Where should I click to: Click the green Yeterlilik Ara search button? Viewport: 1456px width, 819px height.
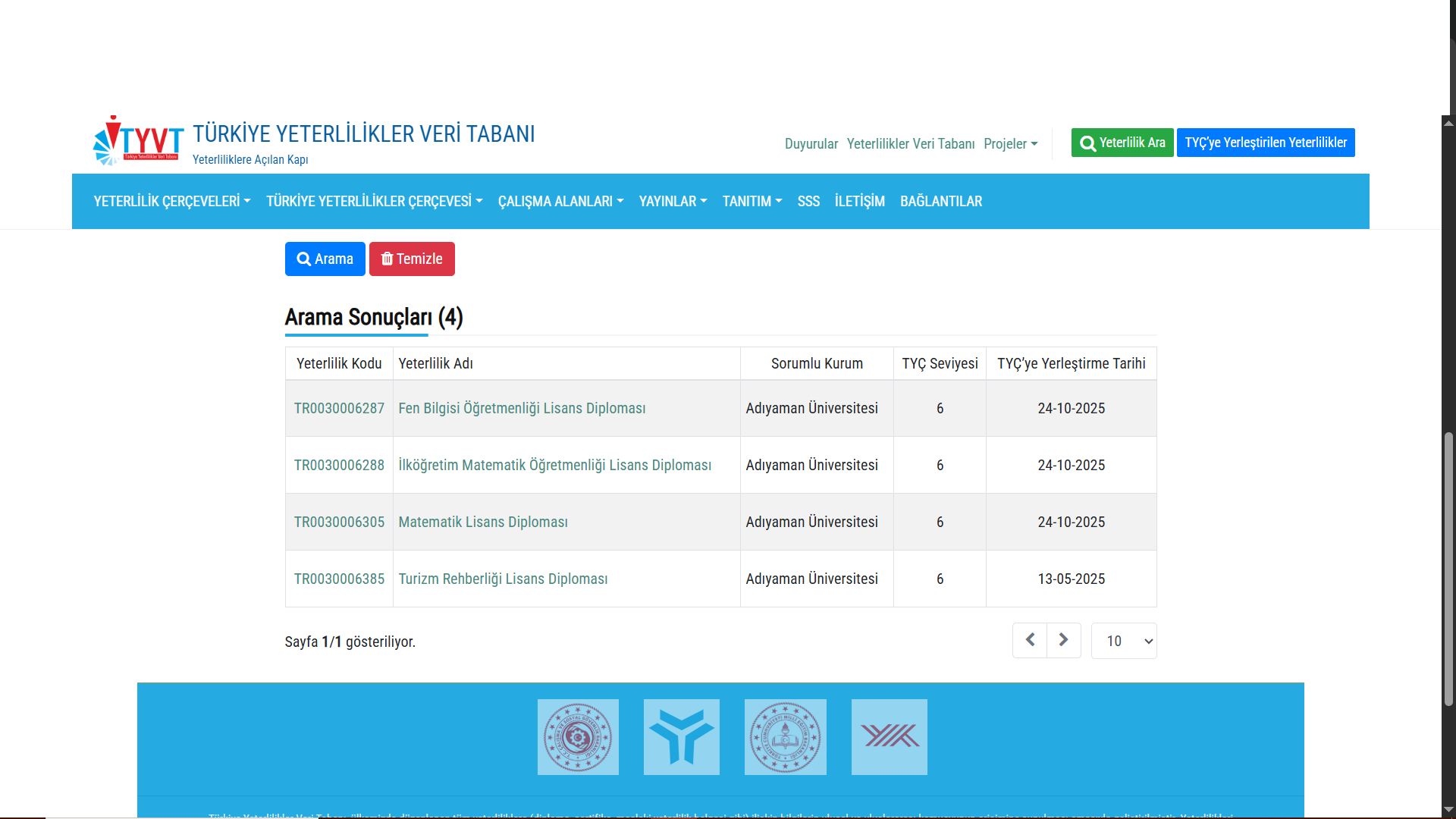(x=1122, y=143)
